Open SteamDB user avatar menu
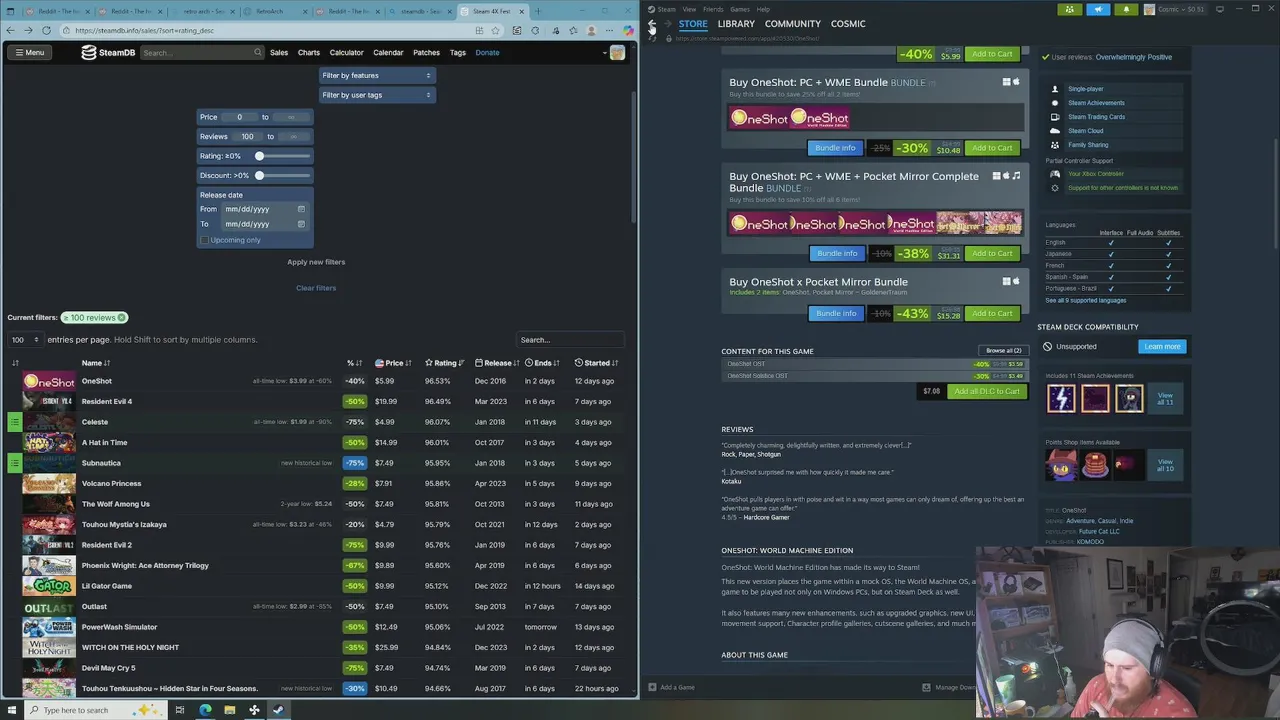Screen dimensions: 1280x720 tap(617, 52)
